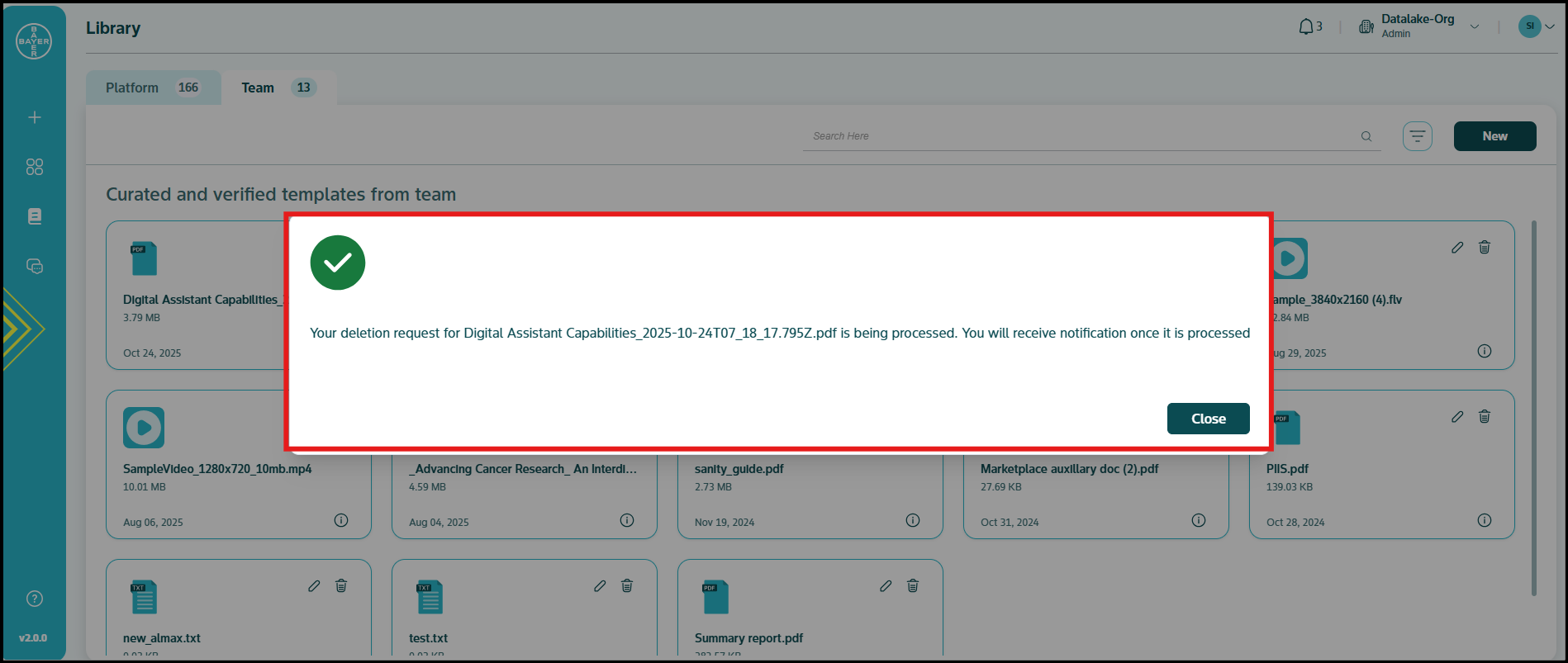Delete the sample_3840x2160 (4).flv file

(1485, 247)
